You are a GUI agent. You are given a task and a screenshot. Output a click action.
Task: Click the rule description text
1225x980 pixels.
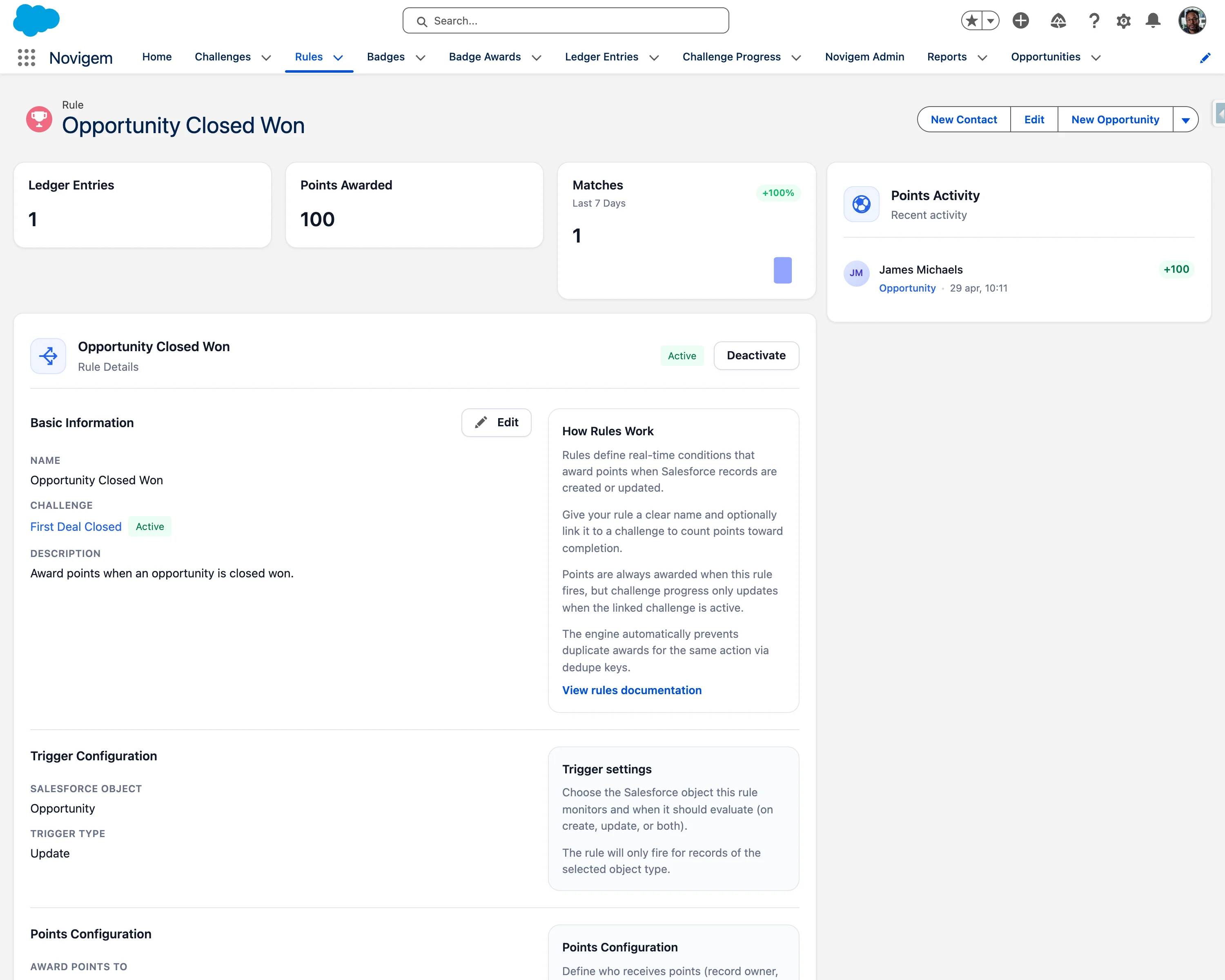click(162, 573)
